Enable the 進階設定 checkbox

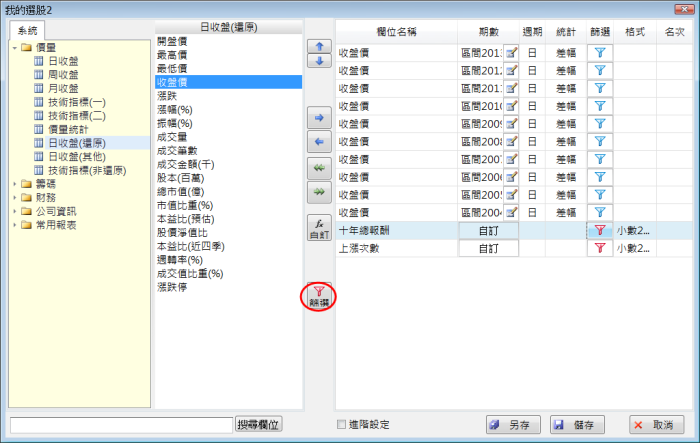pos(342,424)
